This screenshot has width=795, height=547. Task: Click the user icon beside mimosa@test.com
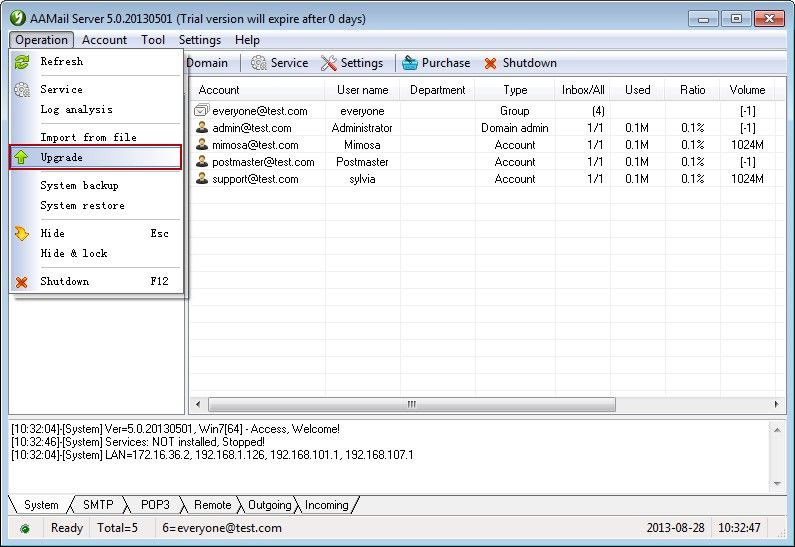(202, 144)
